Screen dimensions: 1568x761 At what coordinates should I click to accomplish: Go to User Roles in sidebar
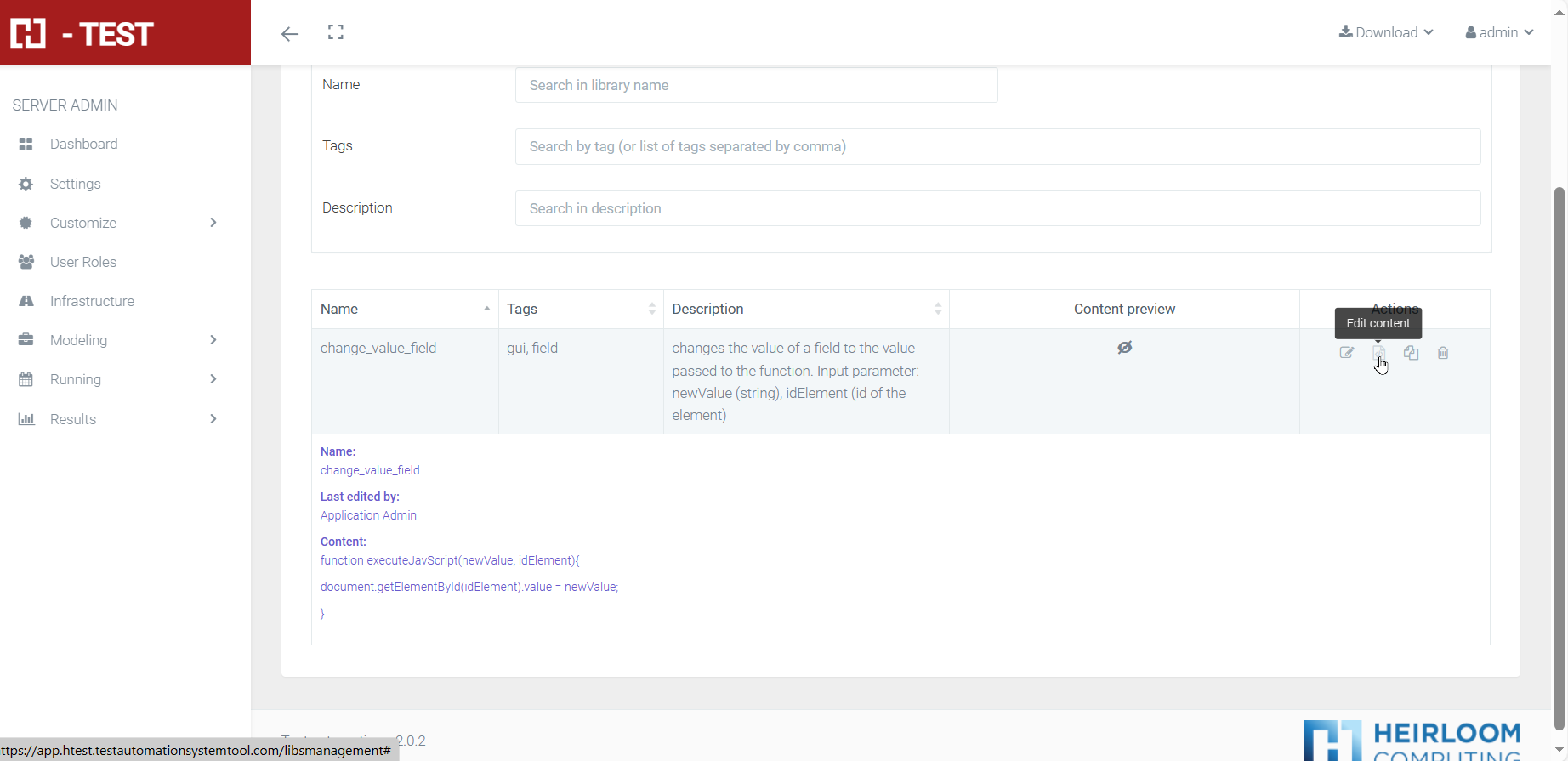tap(82, 262)
